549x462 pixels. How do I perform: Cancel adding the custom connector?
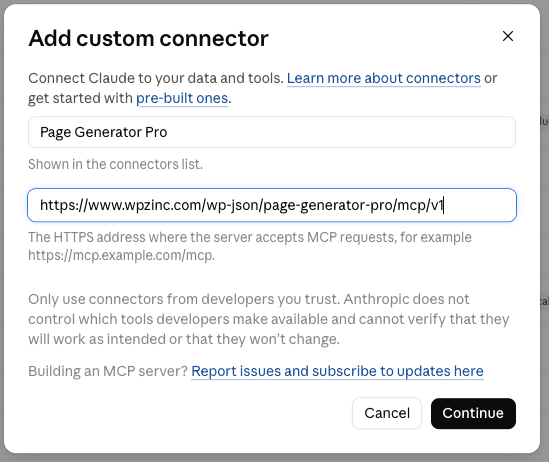(x=387, y=413)
